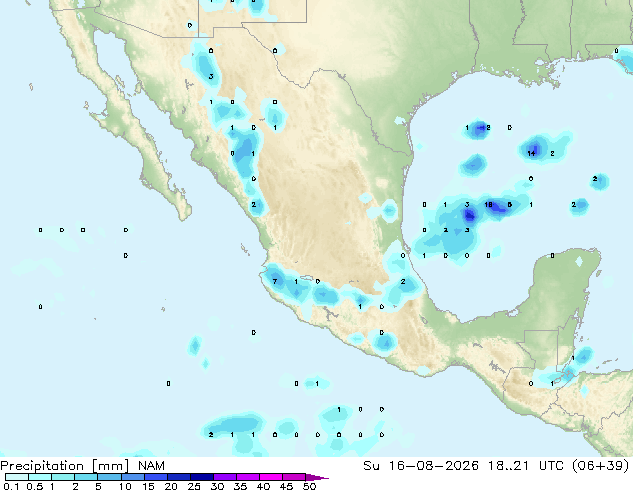Select the legend swatch between 2 and 5
The width and height of the screenshot is (634, 490).
(86, 477)
